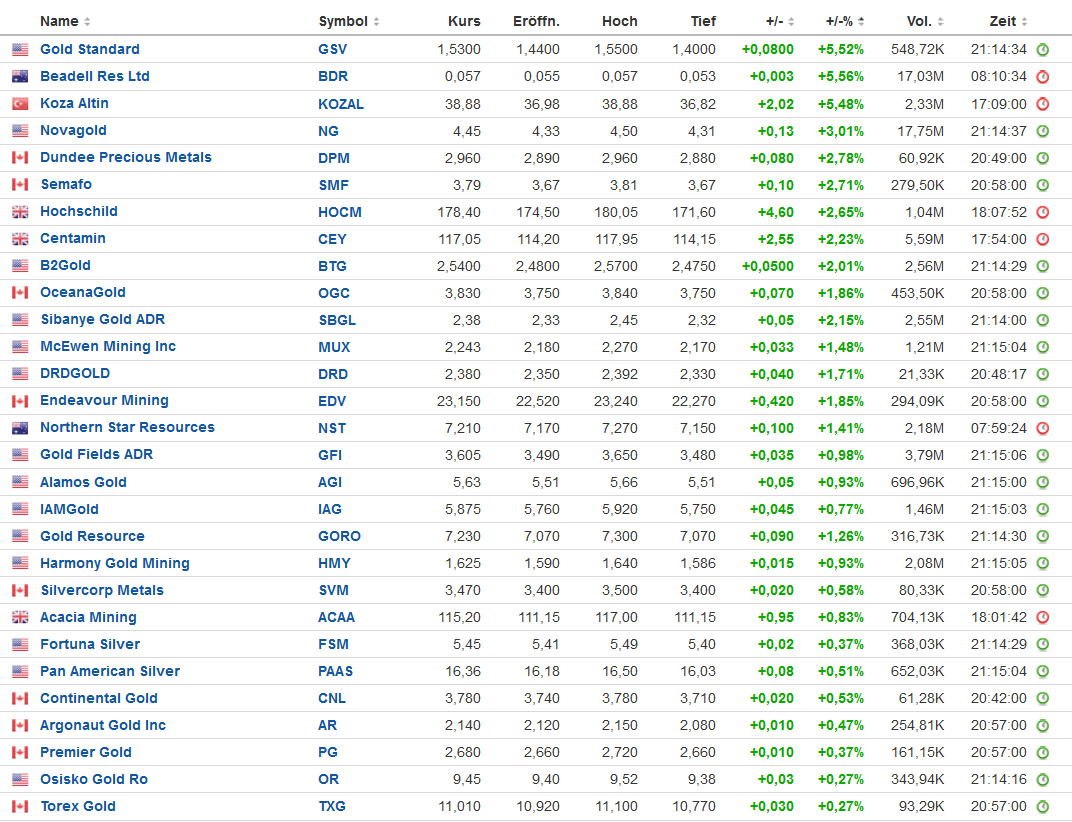Screen dimensions: 1072x822
Task: Click the green clock icon for Pan American Silver
Action: (1043, 671)
